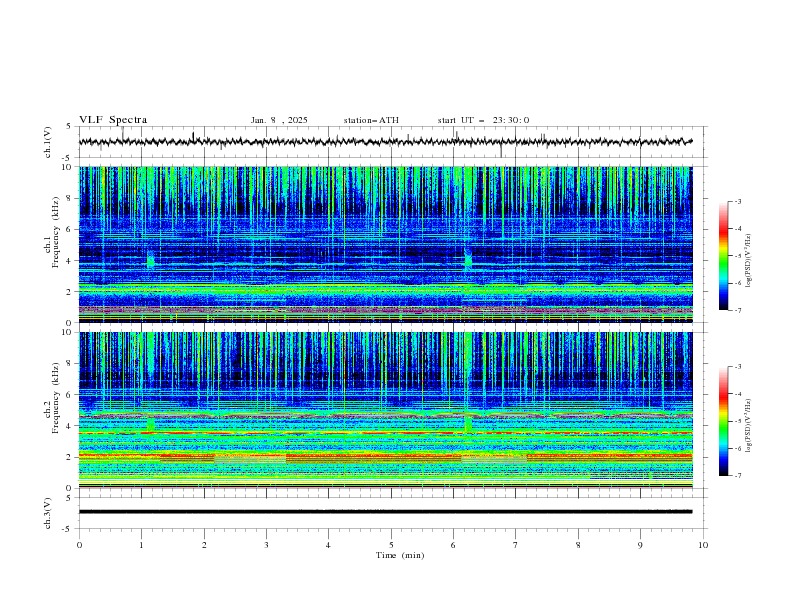Click the "ch.1(V)" waveform axis label
Image resolution: width=792 pixels, height=612 pixels.
point(48,142)
